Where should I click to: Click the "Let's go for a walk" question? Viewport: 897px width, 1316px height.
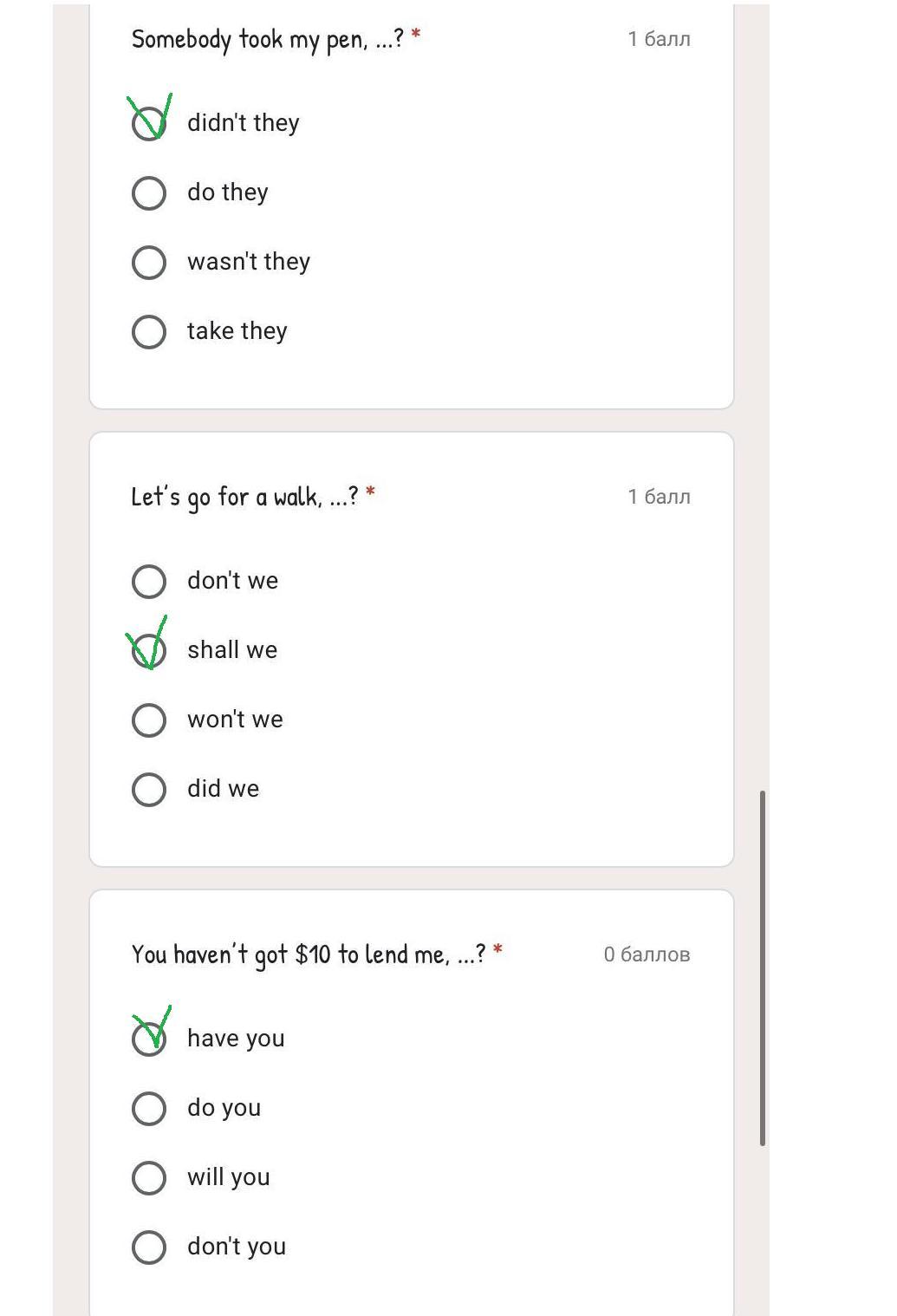pyautogui.click(x=244, y=497)
